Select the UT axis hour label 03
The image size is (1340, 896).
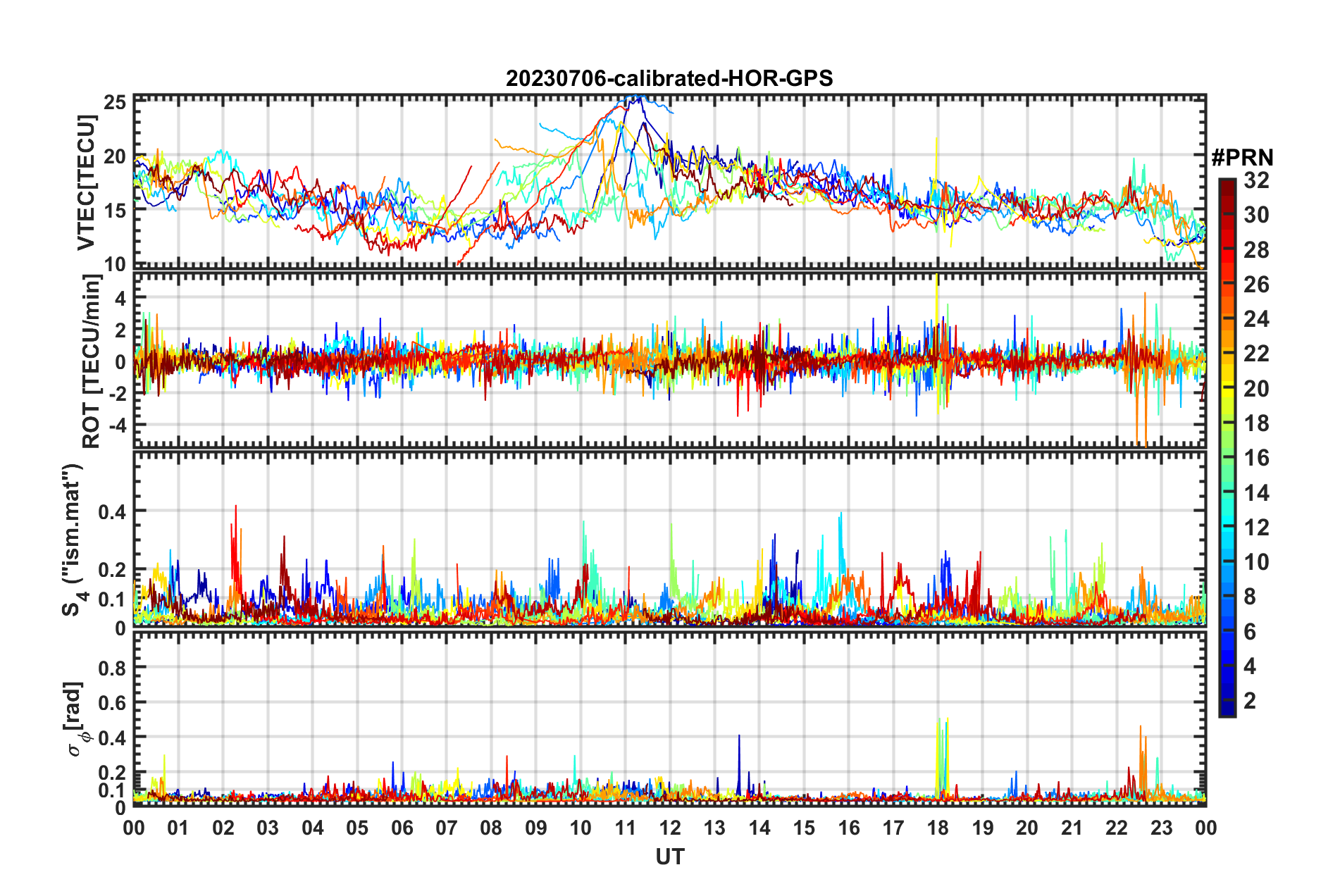tap(268, 828)
